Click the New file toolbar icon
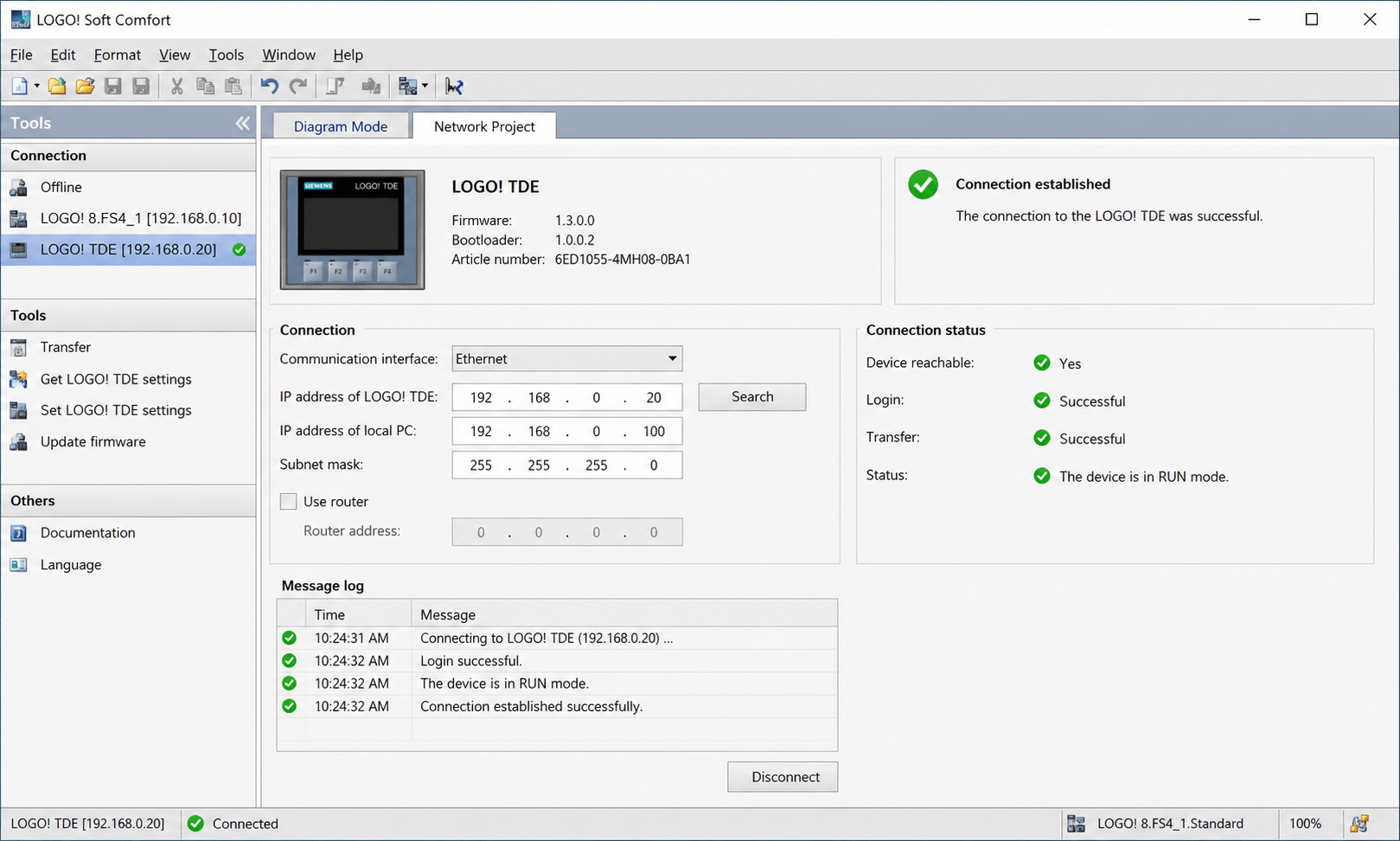Image resolution: width=1400 pixels, height=841 pixels. (x=19, y=86)
